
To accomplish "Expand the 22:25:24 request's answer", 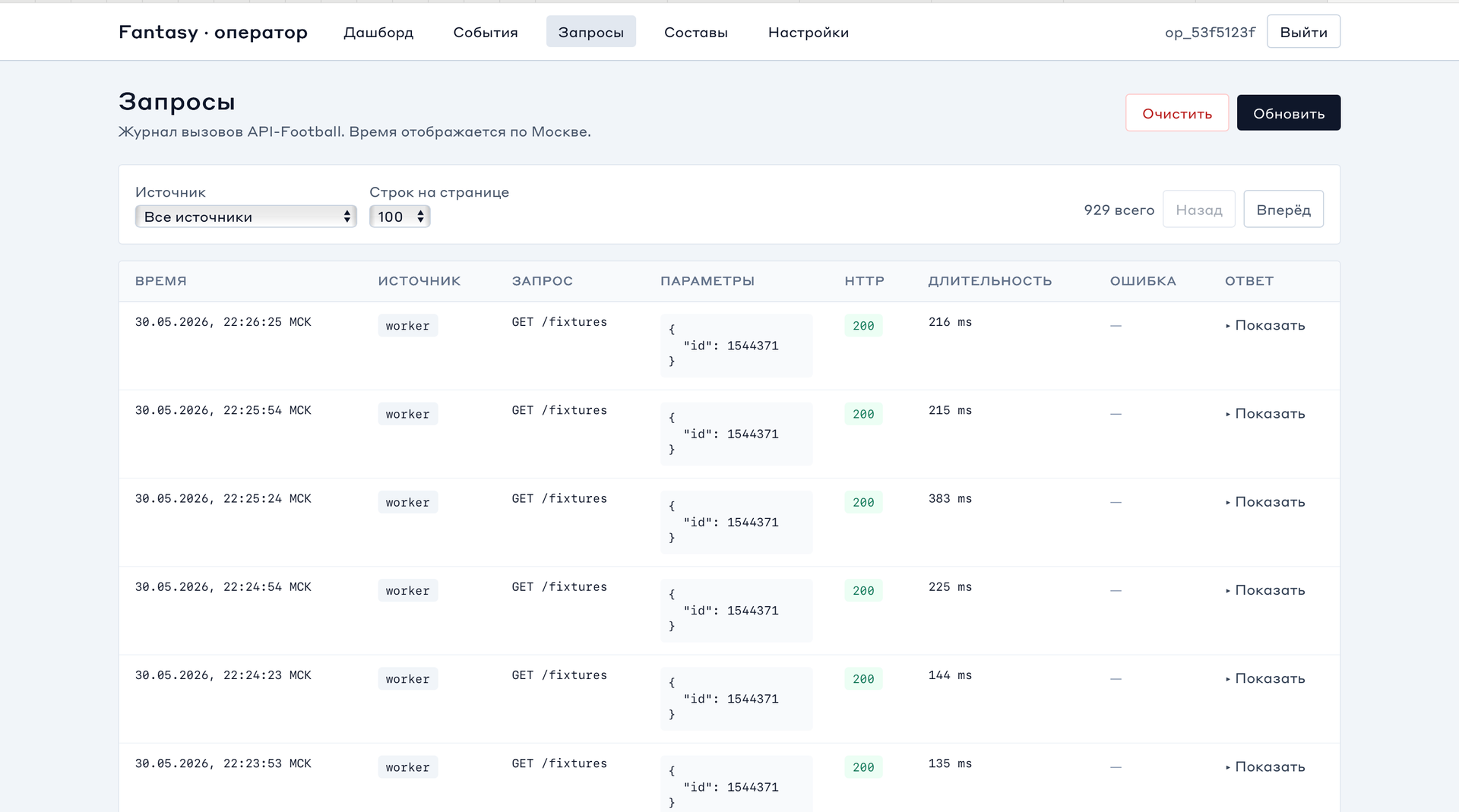I will point(1265,501).
